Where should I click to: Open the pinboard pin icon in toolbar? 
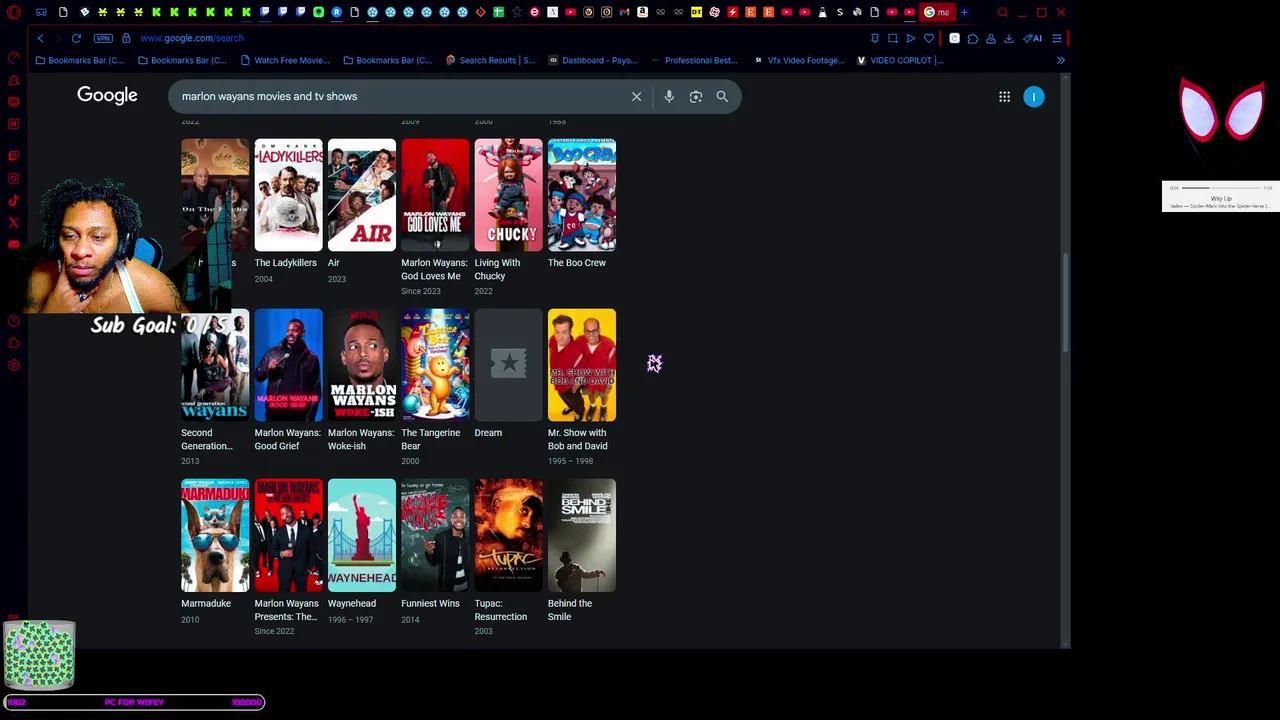[875, 38]
